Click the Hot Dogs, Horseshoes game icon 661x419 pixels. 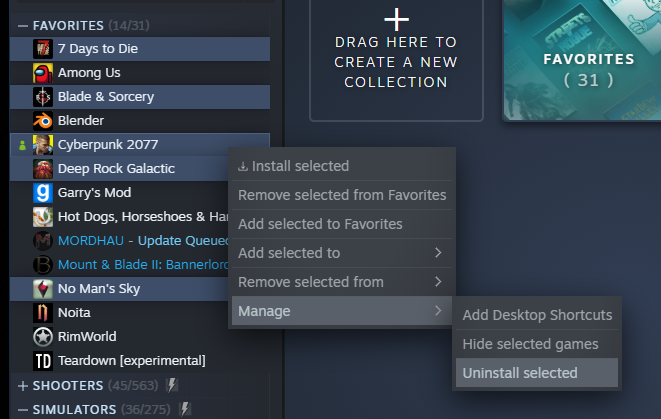(x=43, y=217)
